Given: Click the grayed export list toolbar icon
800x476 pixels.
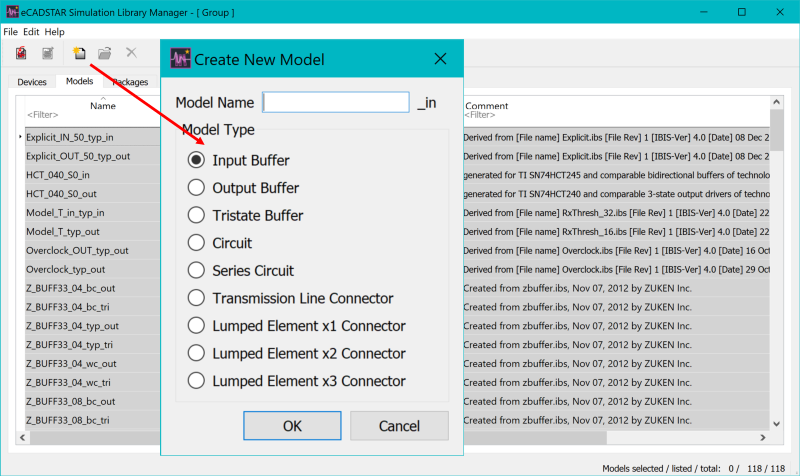Looking at the screenshot, I should [47, 53].
